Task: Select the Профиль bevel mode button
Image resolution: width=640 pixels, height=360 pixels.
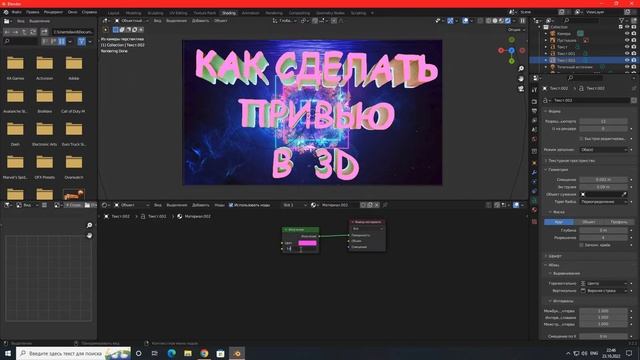Action: [619, 222]
